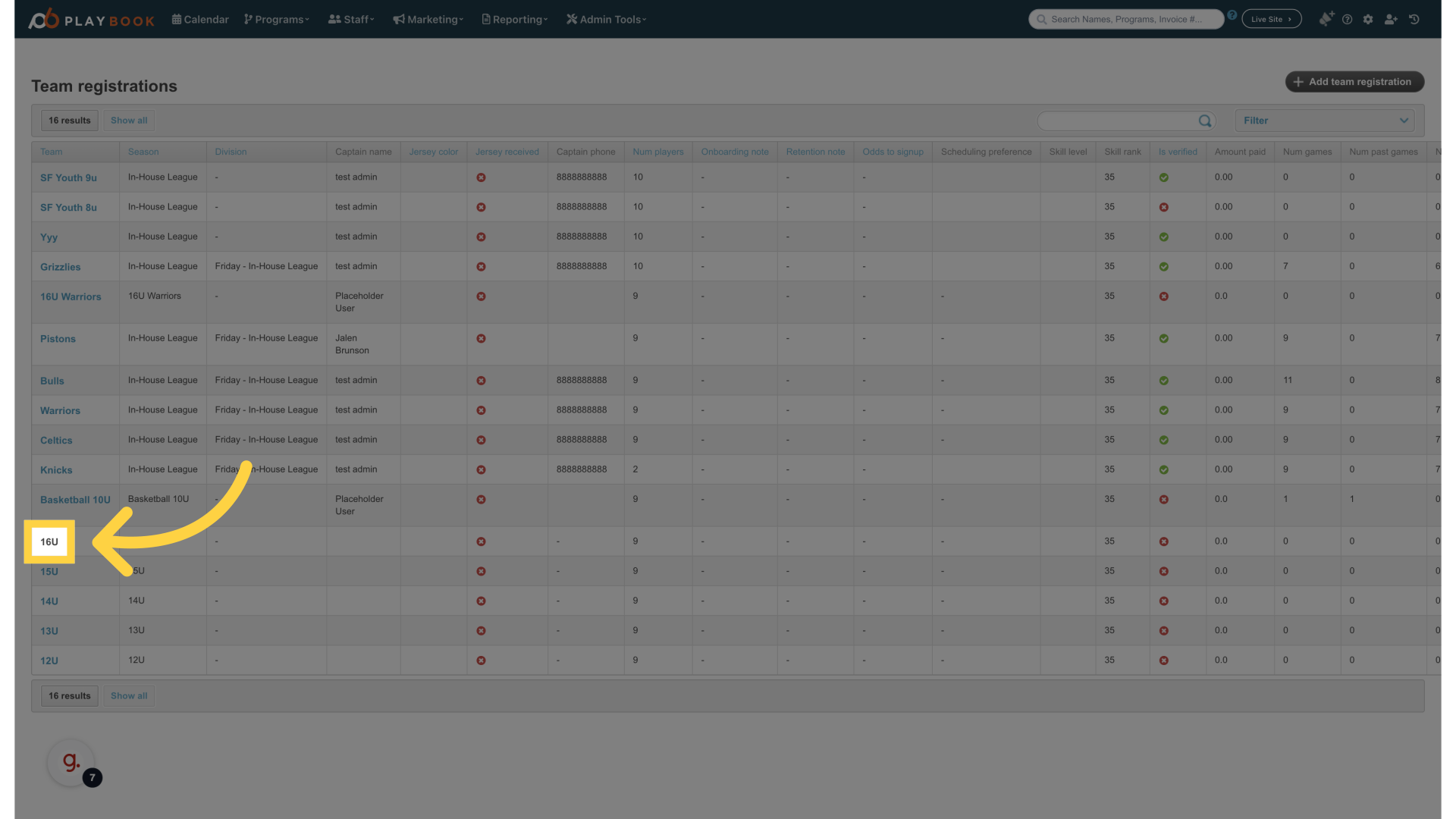The height and width of the screenshot is (819, 1456).
Task: Click verified status icon for 16U Warriors row
Action: 1163,297
